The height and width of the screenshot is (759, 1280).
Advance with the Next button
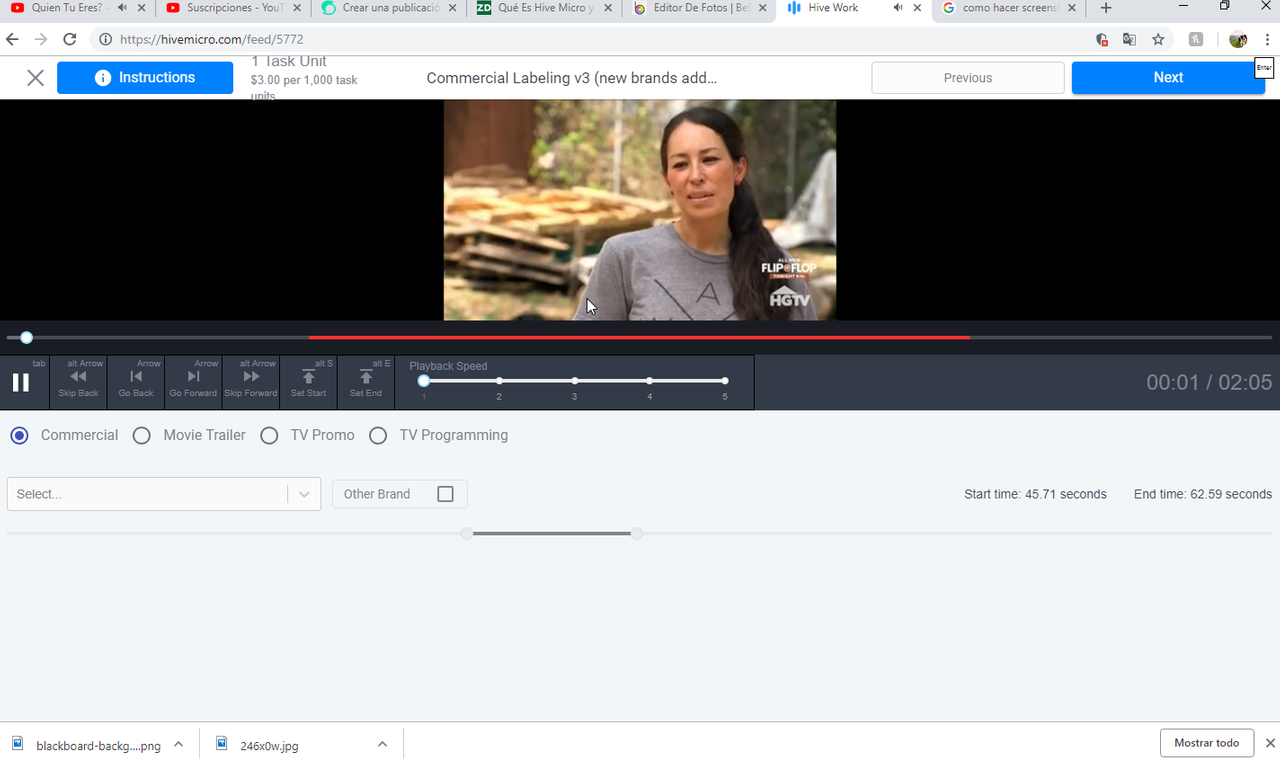pyautogui.click(x=1168, y=78)
